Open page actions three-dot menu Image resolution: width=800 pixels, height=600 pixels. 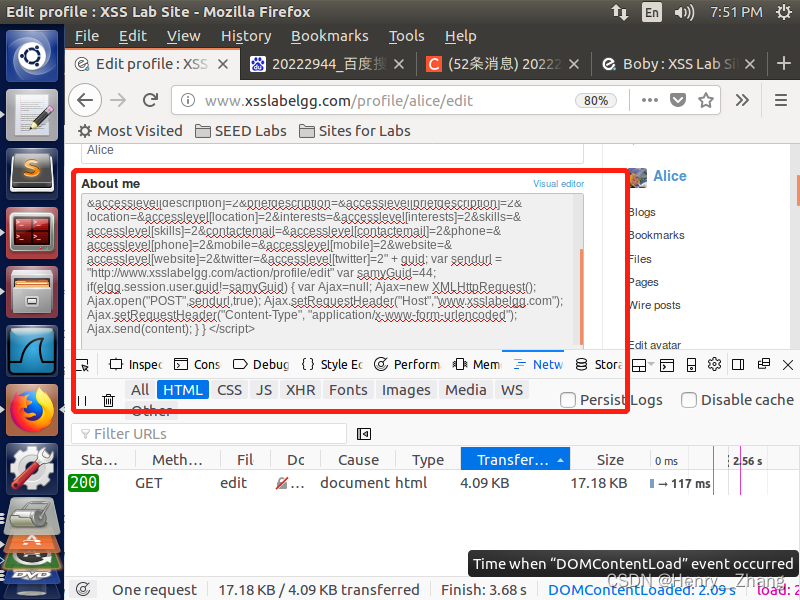click(x=649, y=100)
